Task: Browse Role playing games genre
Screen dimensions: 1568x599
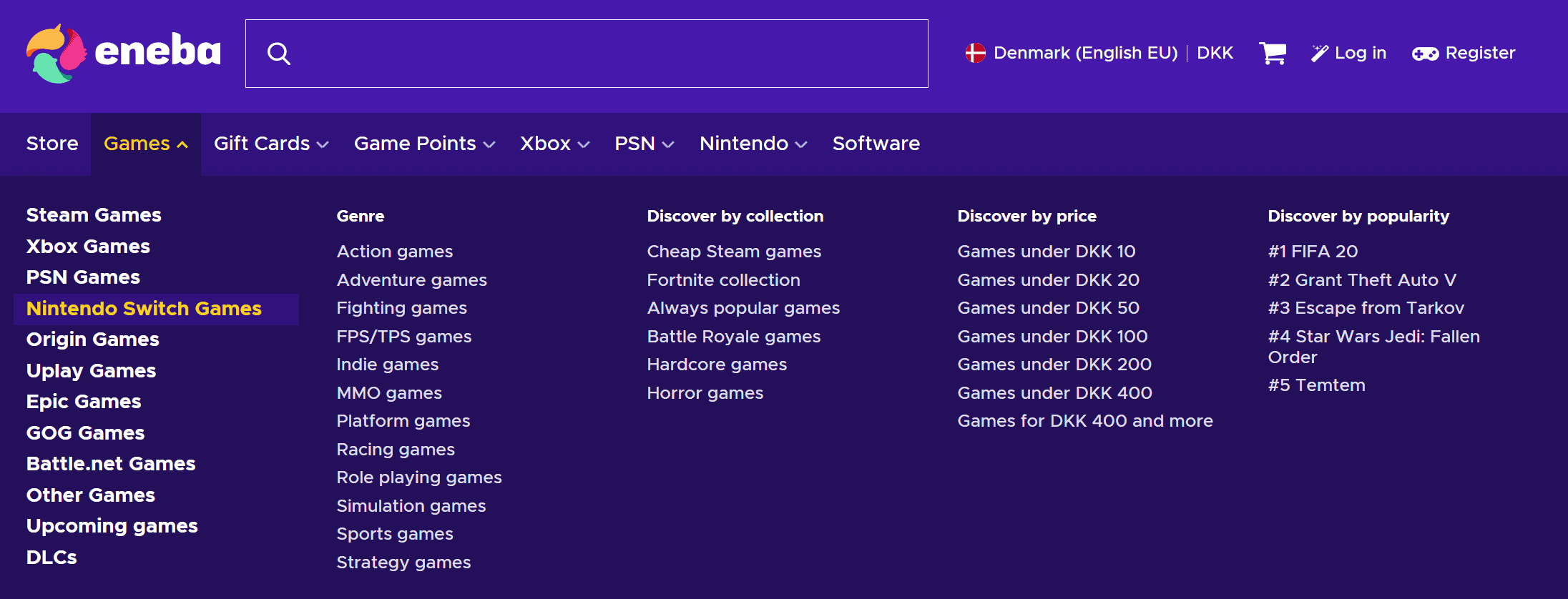Action: coord(419,477)
